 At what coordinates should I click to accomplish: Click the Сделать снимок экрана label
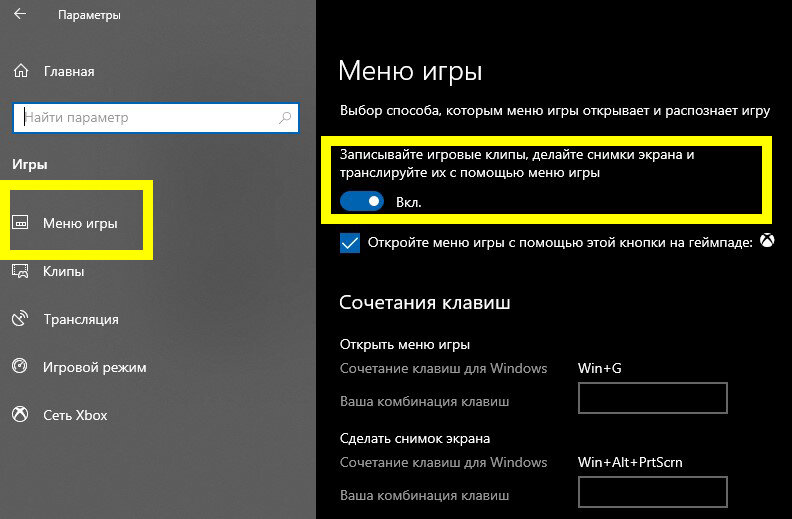tap(415, 438)
